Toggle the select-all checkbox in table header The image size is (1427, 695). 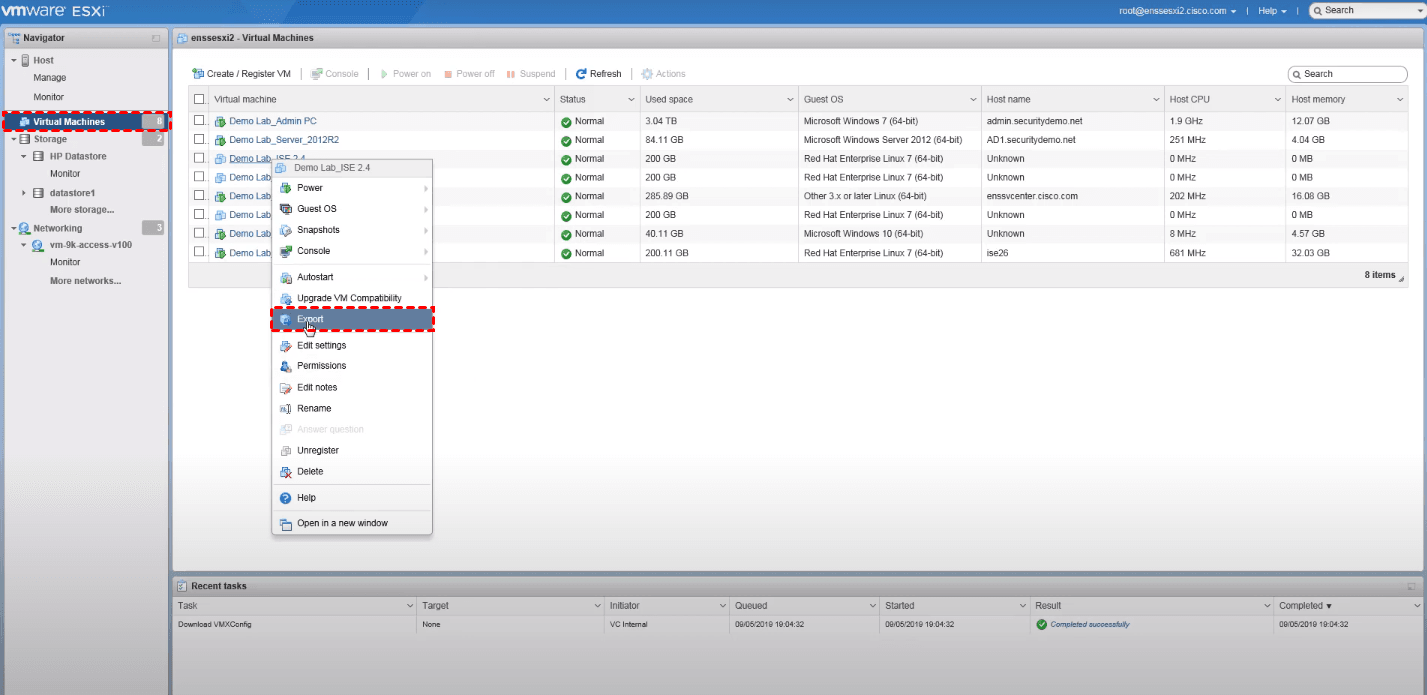click(x=199, y=99)
